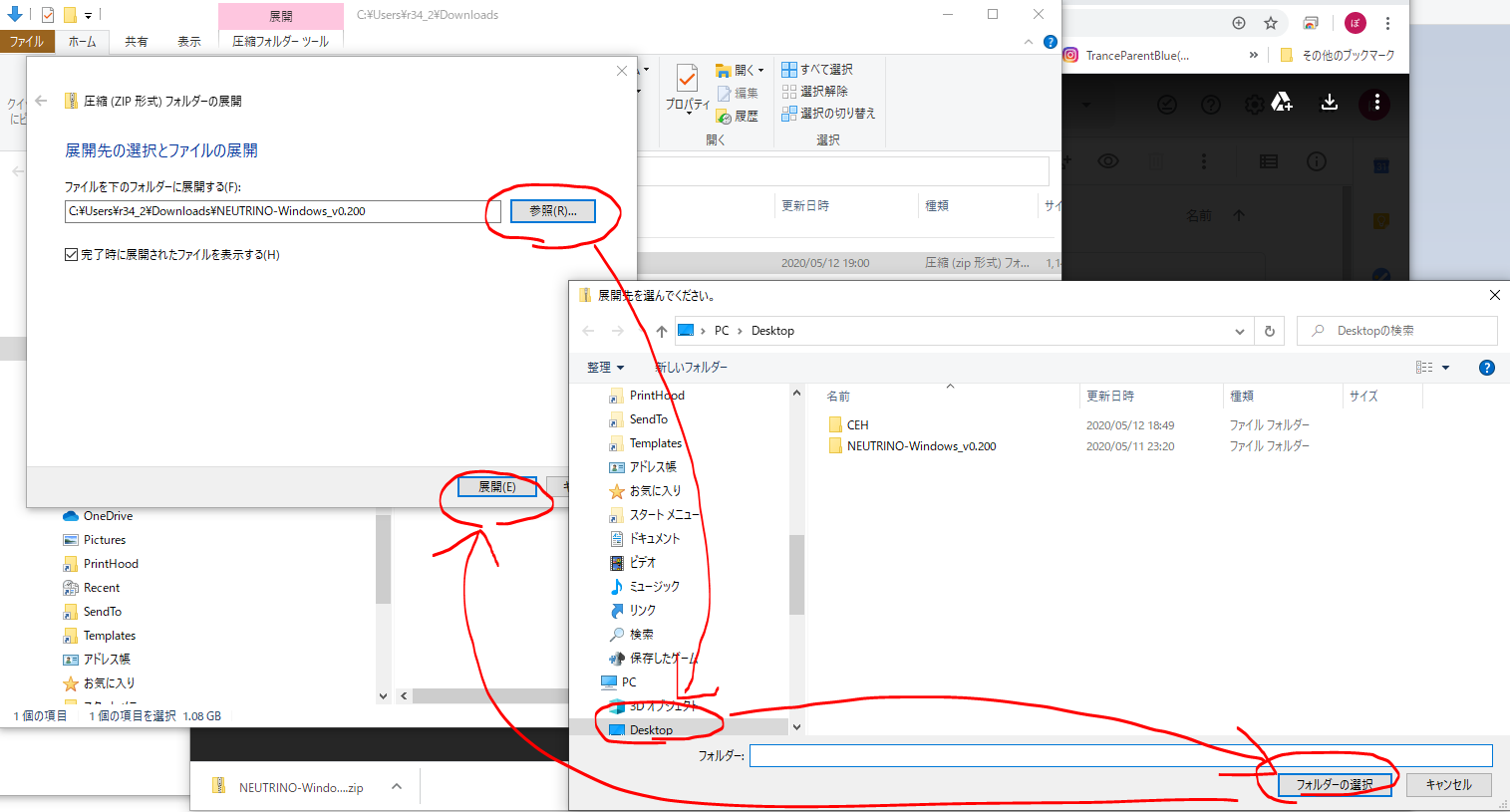This screenshot has height=812, width=1510.
Task: Click the circled plus icon in Chrome's address bar
Action: click(1239, 23)
